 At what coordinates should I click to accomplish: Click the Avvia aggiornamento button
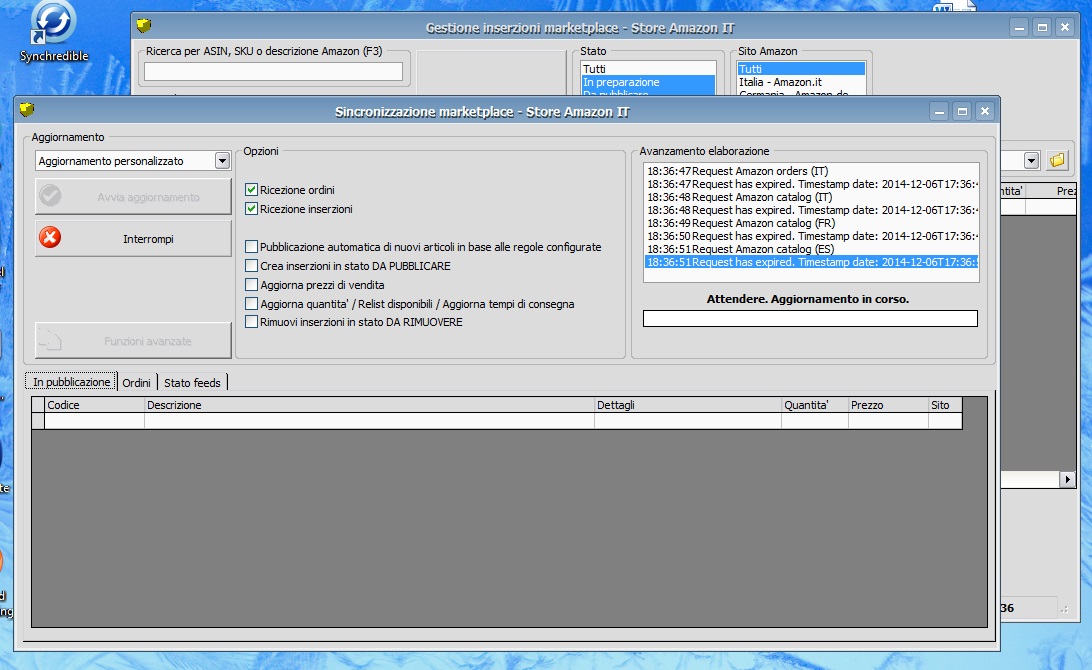(133, 197)
